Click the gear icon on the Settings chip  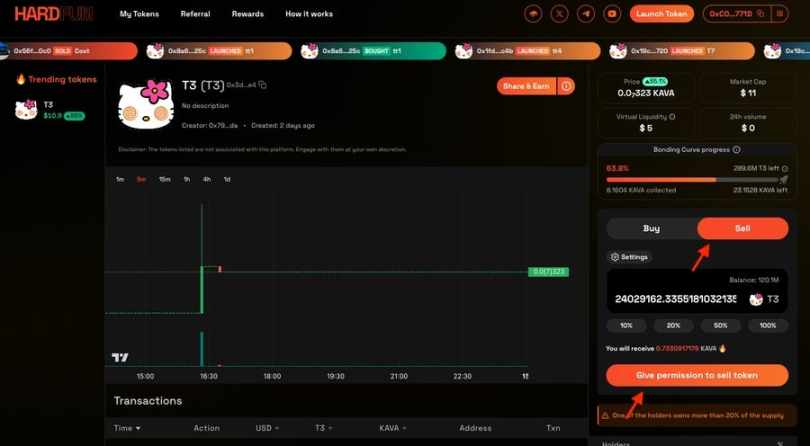[615, 257]
